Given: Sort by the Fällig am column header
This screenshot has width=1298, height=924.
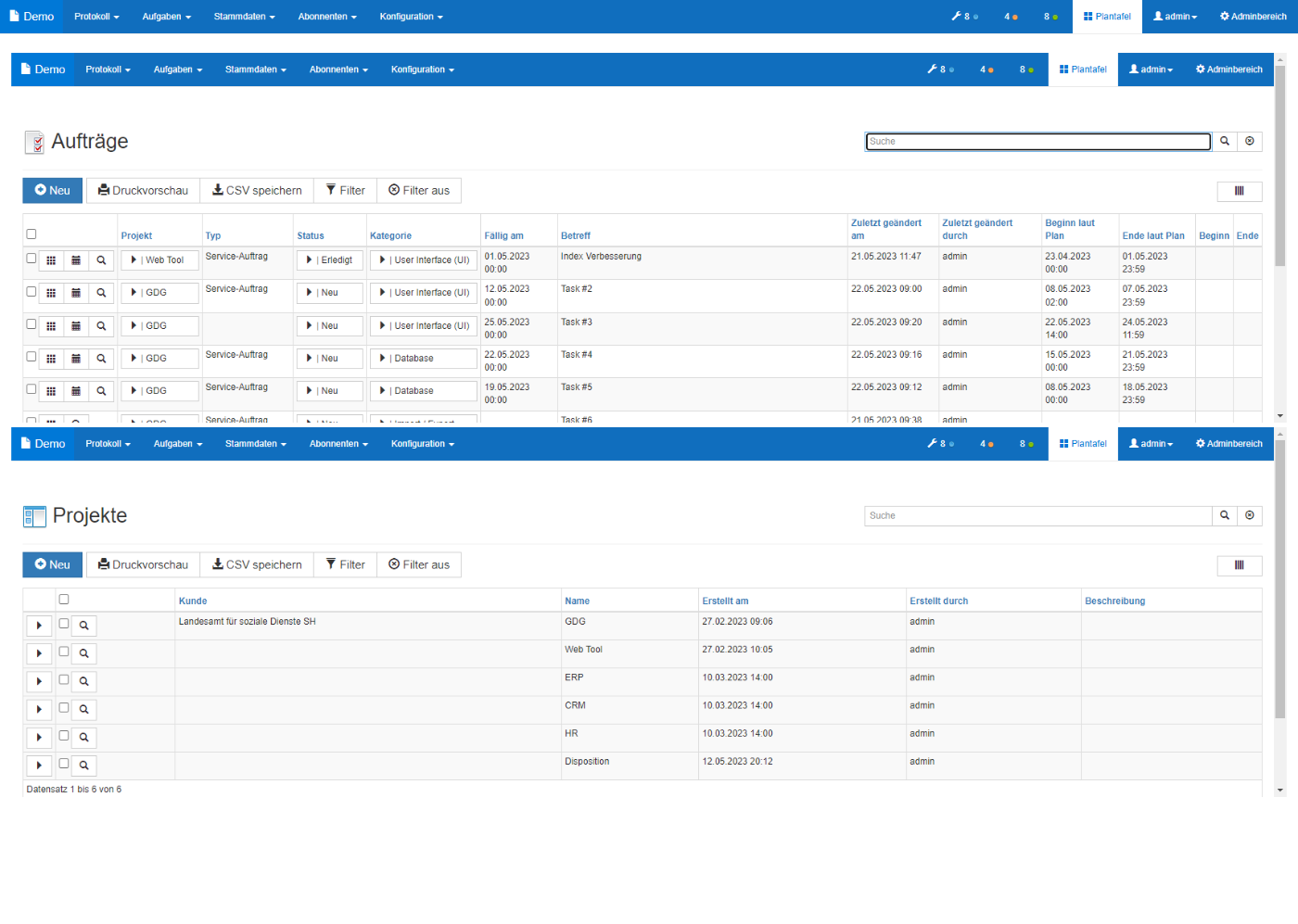Looking at the screenshot, I should tap(503, 236).
